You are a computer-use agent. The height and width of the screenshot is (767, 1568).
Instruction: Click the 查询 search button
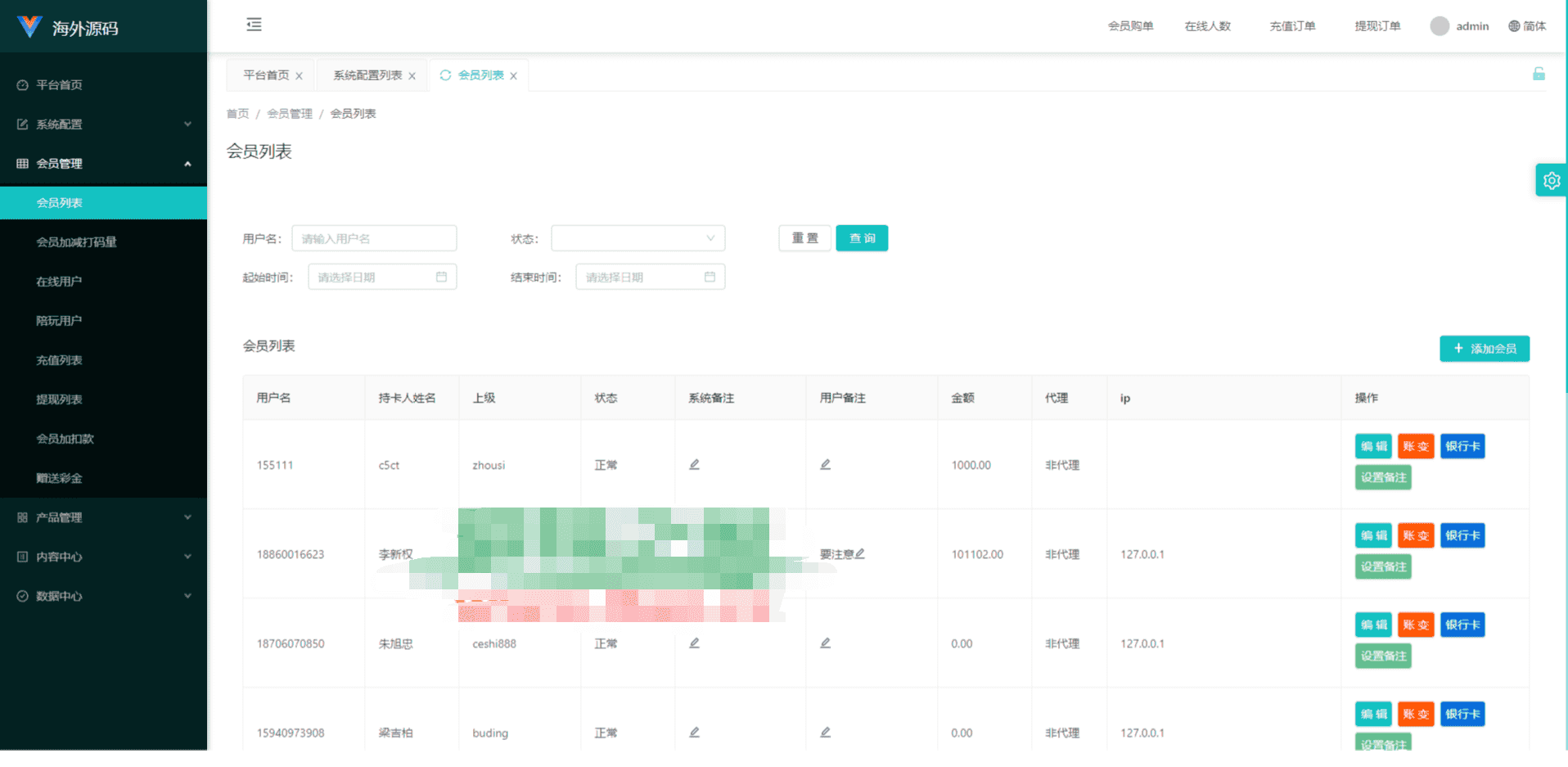[x=862, y=238]
